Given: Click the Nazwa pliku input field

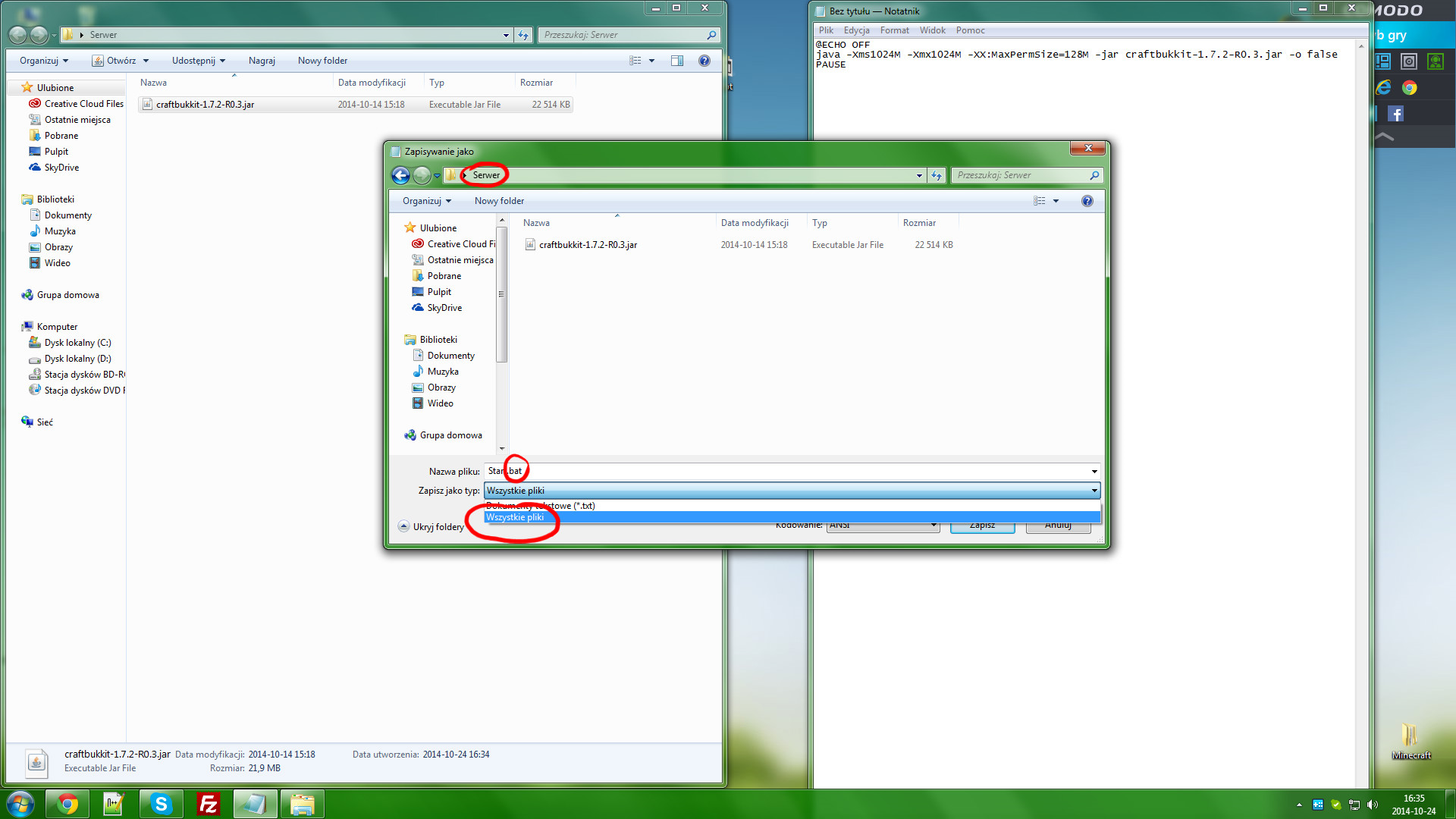Looking at the screenshot, I should (786, 472).
